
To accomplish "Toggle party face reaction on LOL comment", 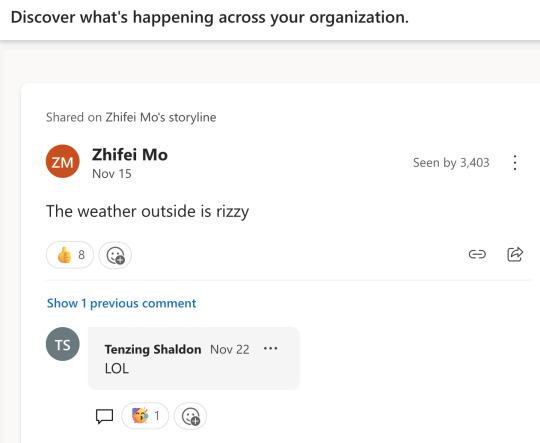I will (x=145, y=416).
